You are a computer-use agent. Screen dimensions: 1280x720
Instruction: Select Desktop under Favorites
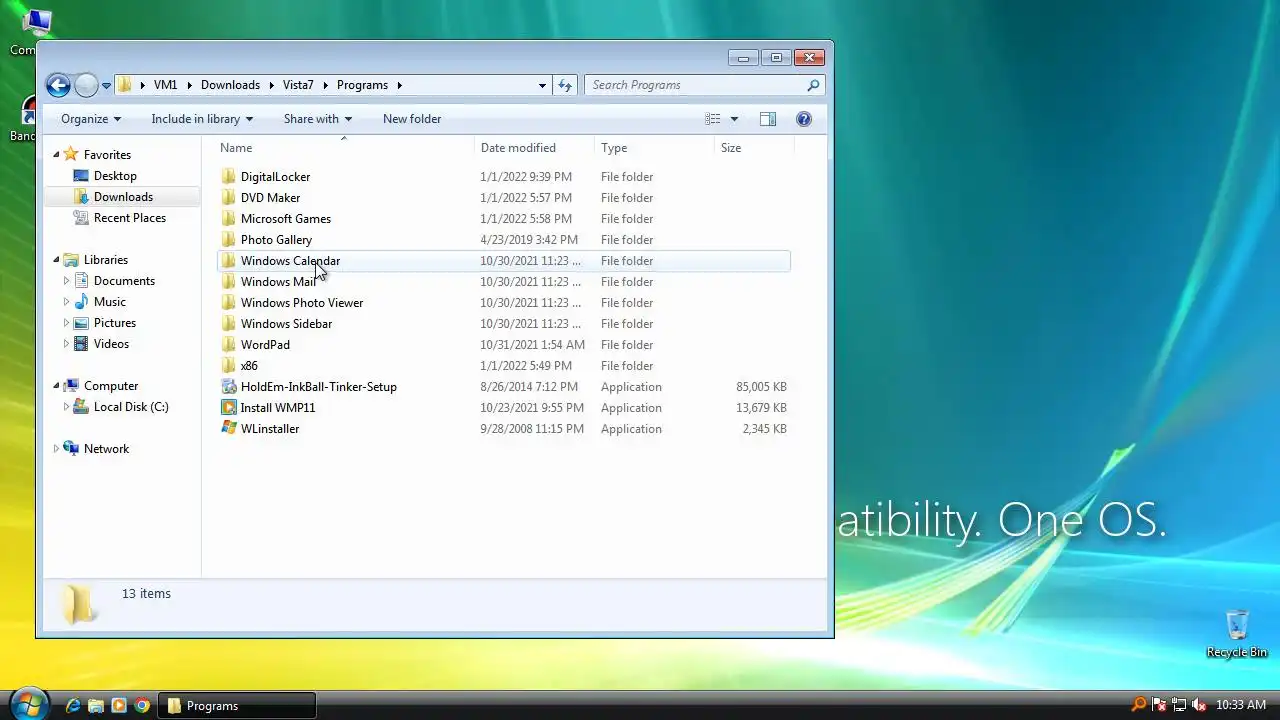pos(115,176)
